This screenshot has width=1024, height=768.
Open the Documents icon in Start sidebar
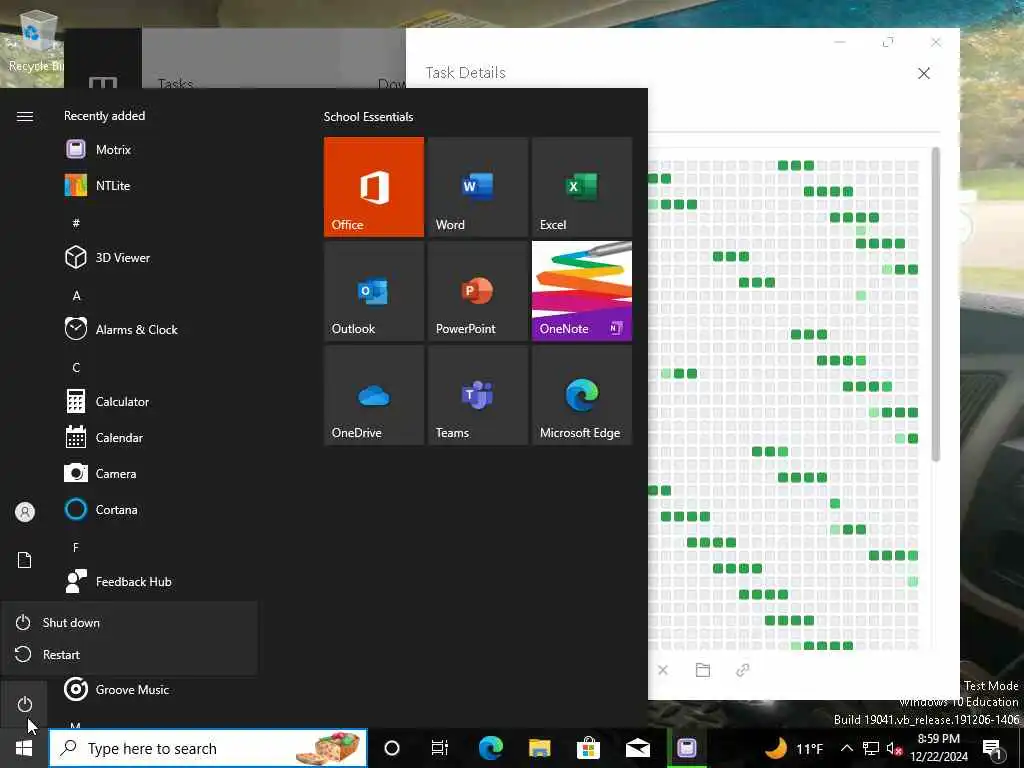point(24,560)
